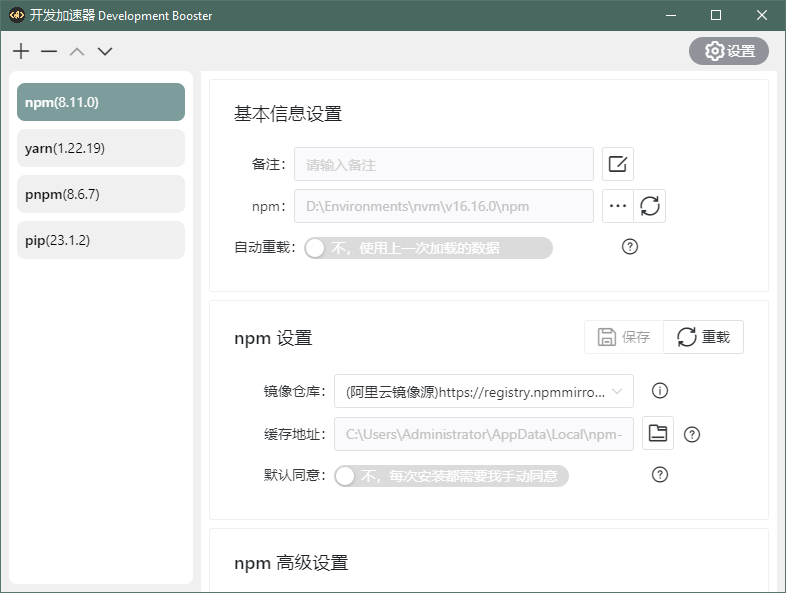Show info icon beside mirror registry dropdown
Viewport: 786px width, 593px height.
coord(659,391)
